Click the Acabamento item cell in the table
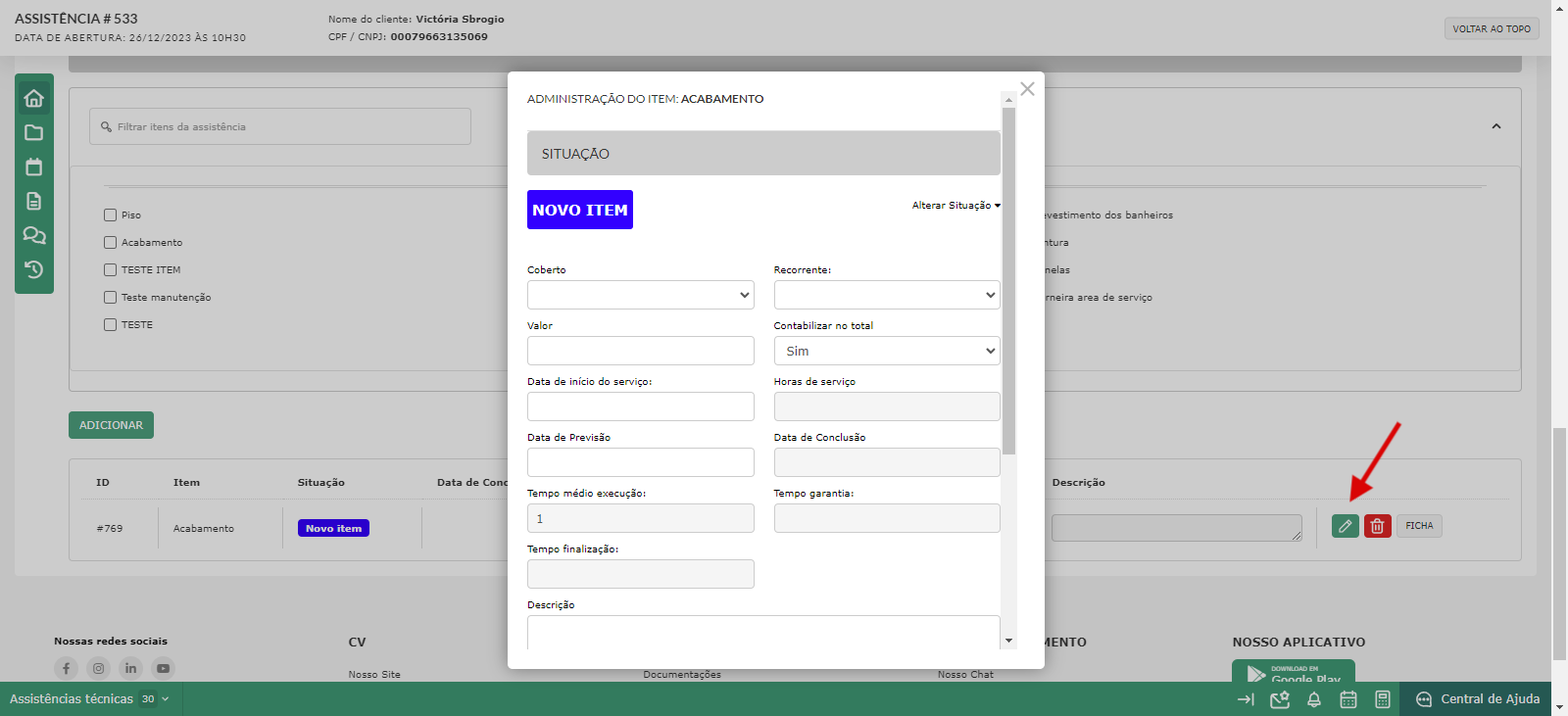Screen dimensions: 1568x716 click(x=204, y=528)
